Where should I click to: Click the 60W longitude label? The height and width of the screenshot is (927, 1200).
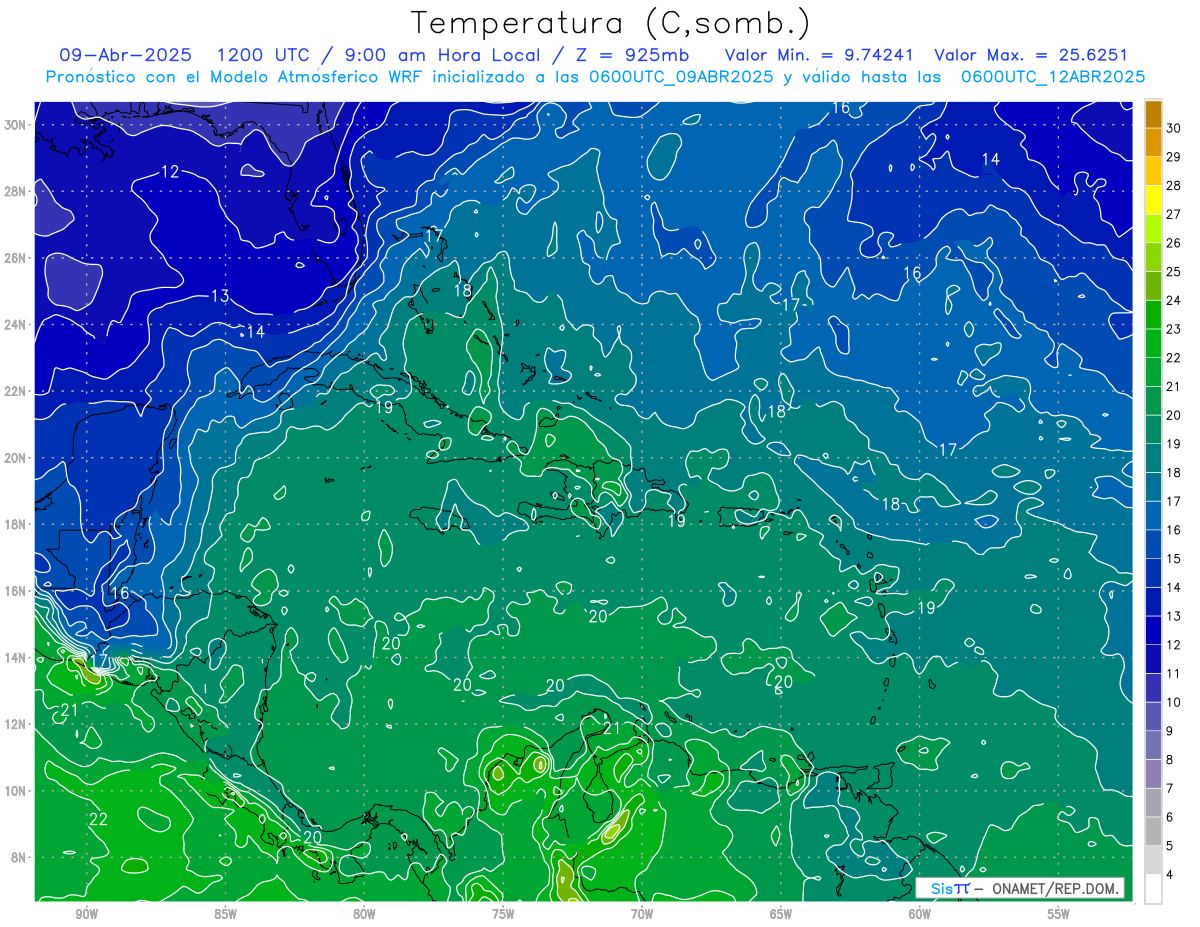pos(920,914)
